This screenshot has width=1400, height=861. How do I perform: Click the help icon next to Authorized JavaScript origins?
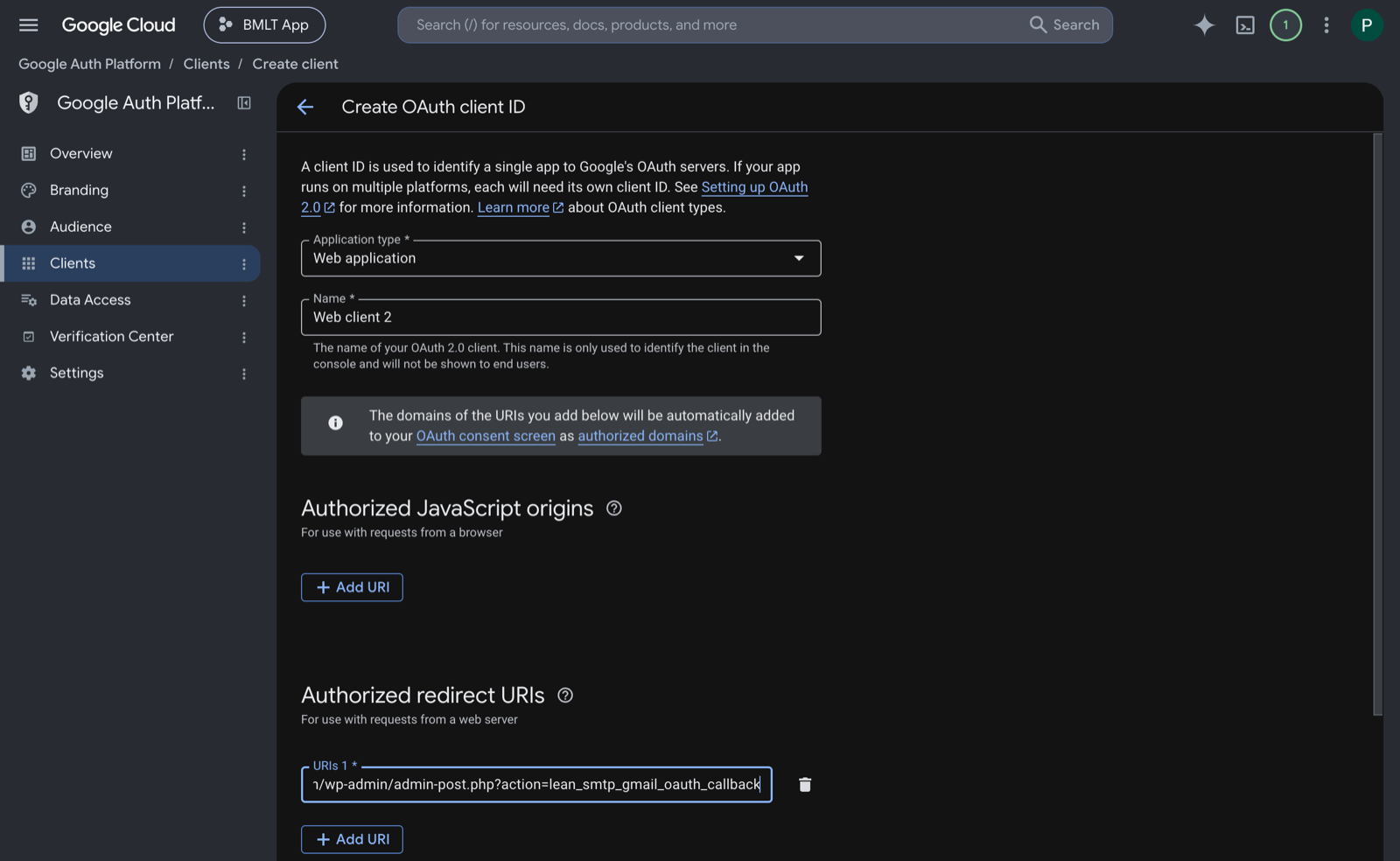[x=613, y=508]
